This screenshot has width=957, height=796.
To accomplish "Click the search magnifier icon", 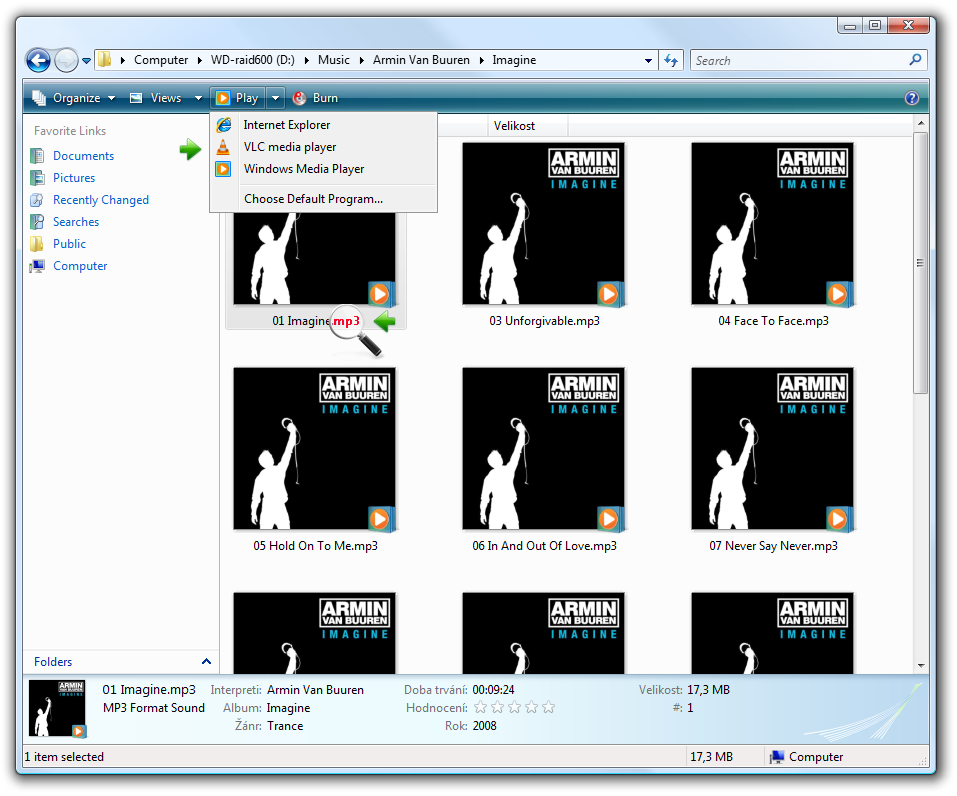I will 915,60.
